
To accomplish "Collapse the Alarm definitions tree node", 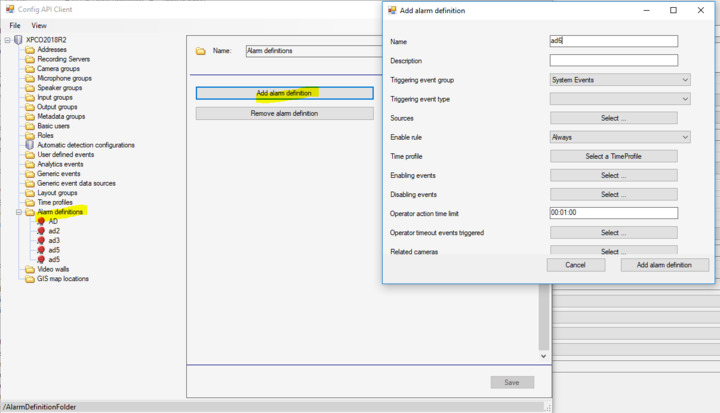I will coord(18,212).
